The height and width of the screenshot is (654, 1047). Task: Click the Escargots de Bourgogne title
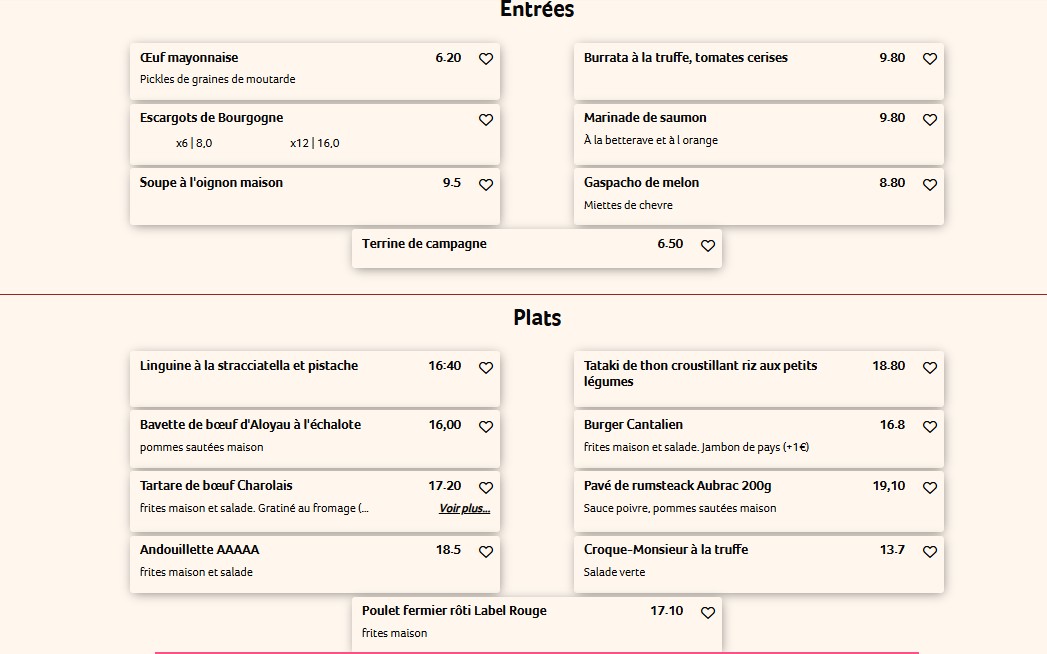click(211, 118)
